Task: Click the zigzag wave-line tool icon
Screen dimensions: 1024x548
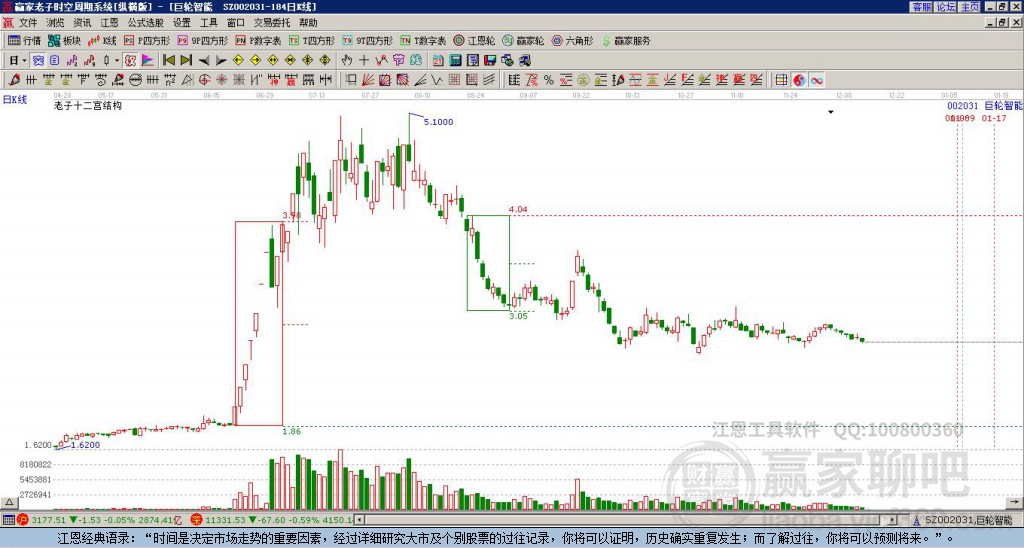Action: coord(436,80)
